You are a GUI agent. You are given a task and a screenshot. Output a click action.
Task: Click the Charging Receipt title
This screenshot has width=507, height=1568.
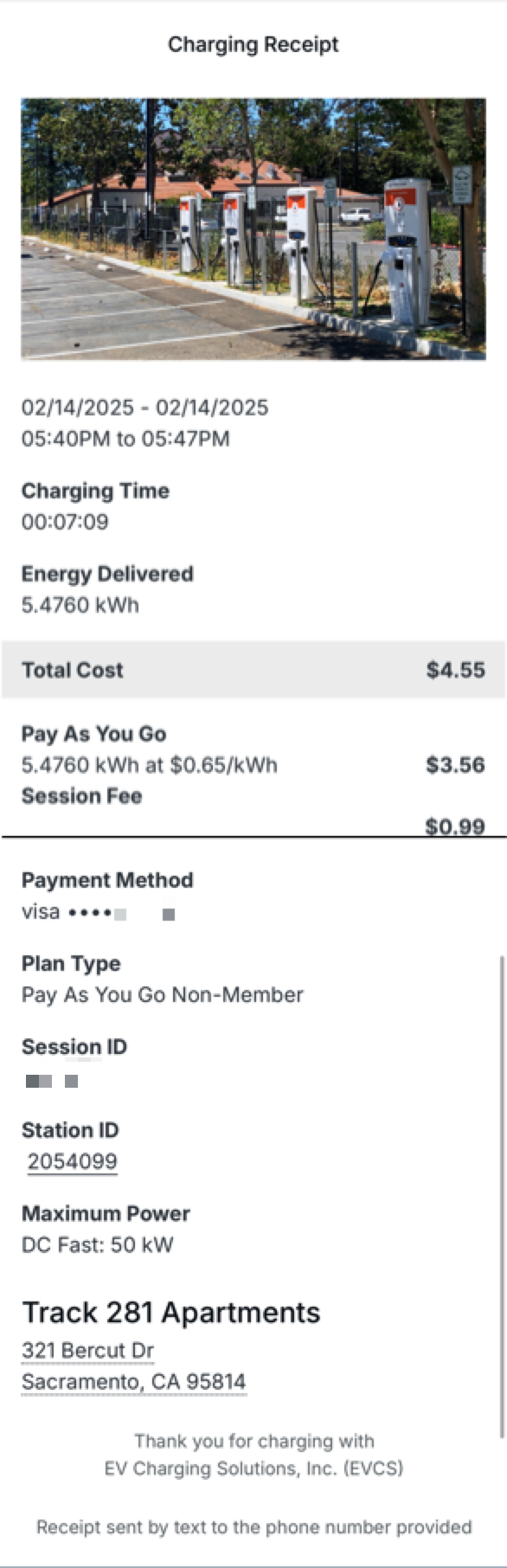[x=253, y=44]
